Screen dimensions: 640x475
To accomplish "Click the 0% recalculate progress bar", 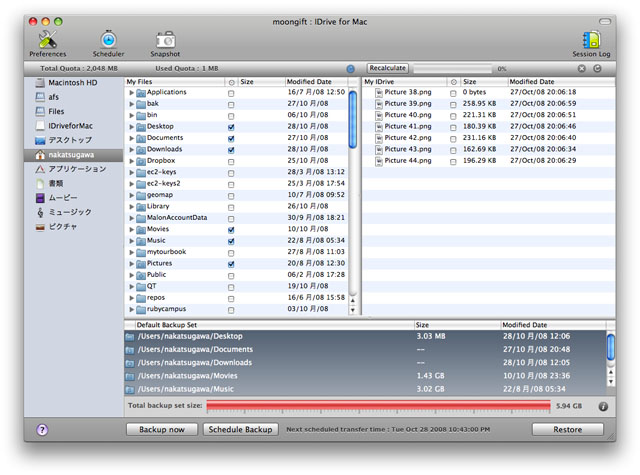I will 452,69.
